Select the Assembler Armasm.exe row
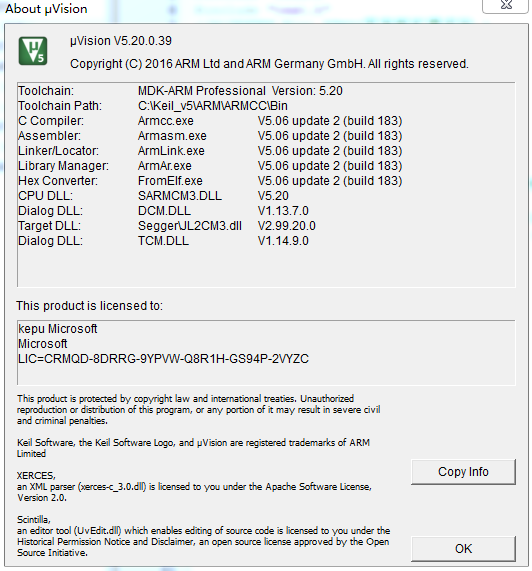 [210, 136]
